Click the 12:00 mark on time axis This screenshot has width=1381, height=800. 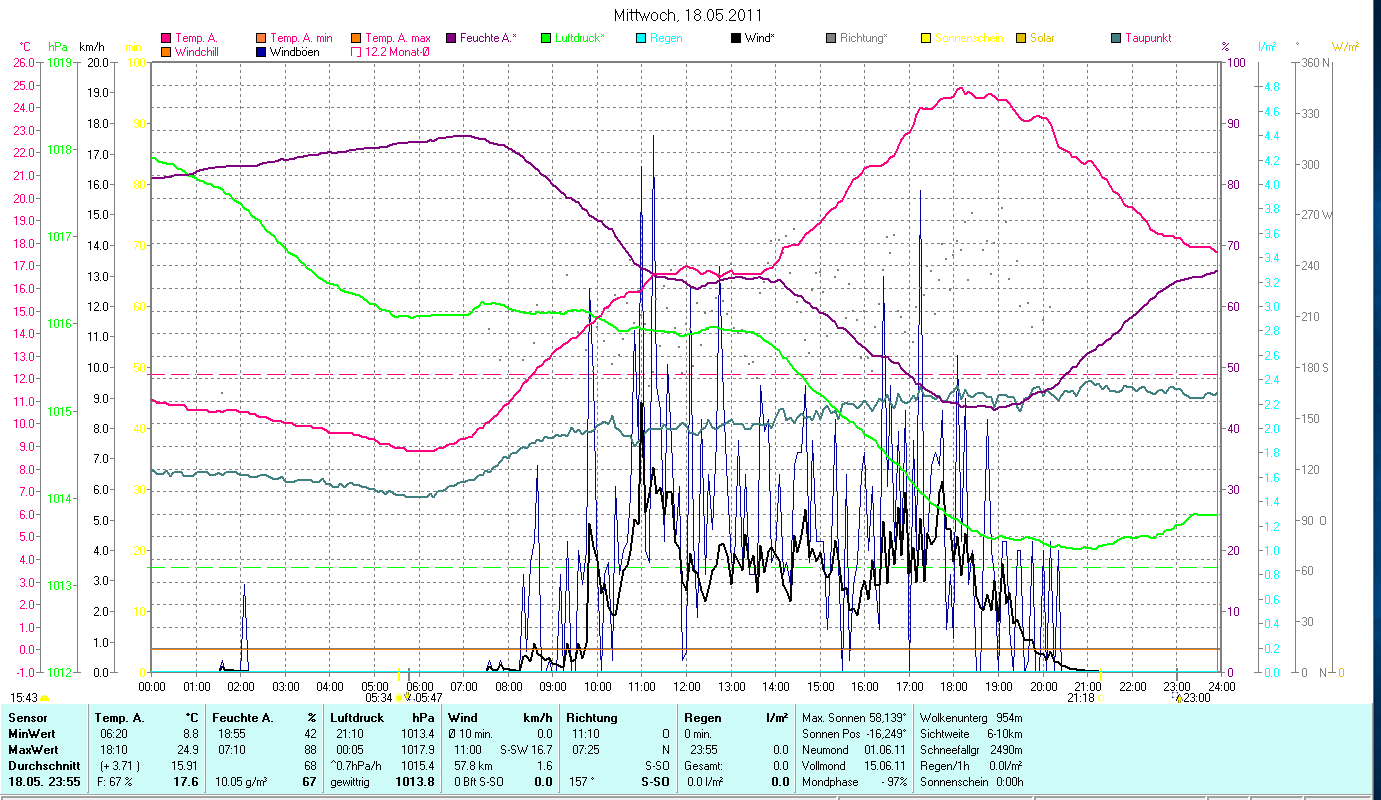[x=687, y=687]
